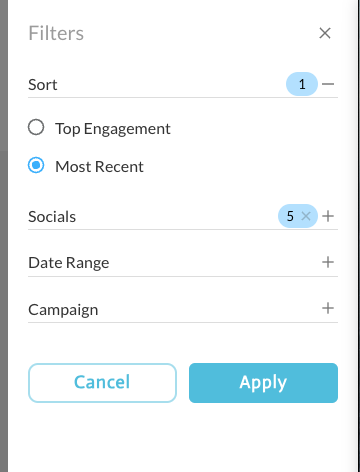Viewport: 360px width, 472px height.
Task: Click the Sort count badge showing 1
Action: click(302, 84)
